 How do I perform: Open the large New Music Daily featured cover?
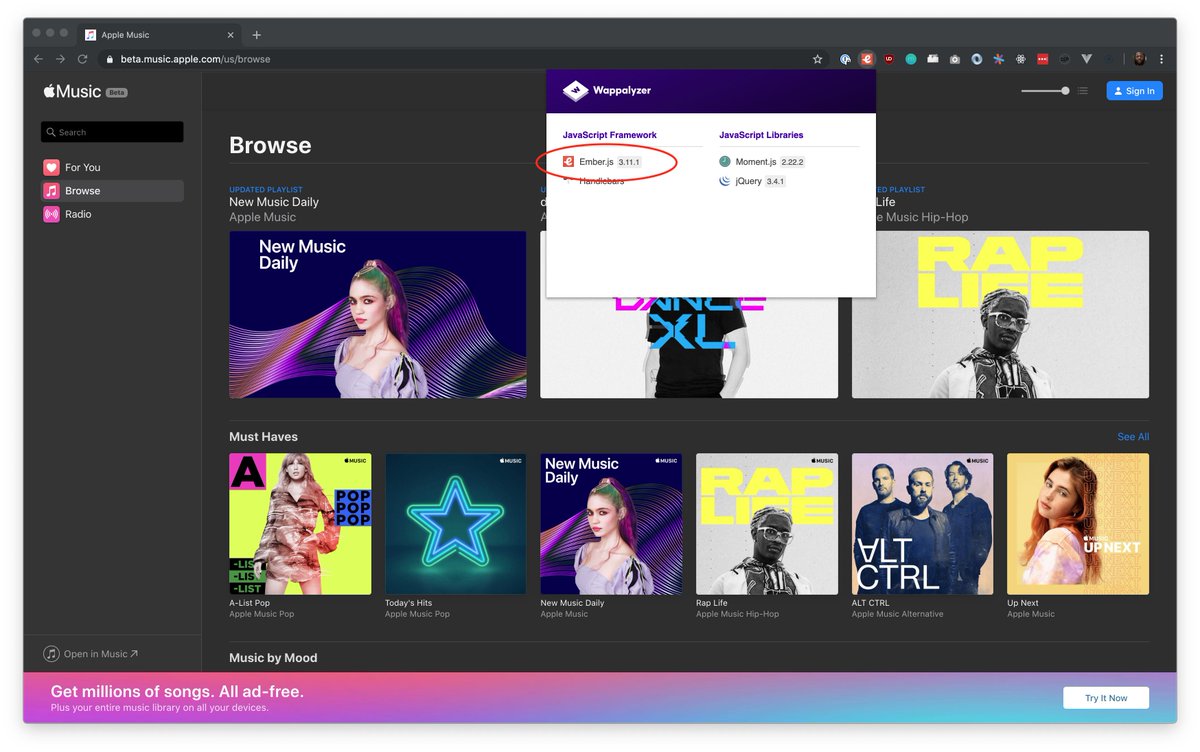pos(378,315)
